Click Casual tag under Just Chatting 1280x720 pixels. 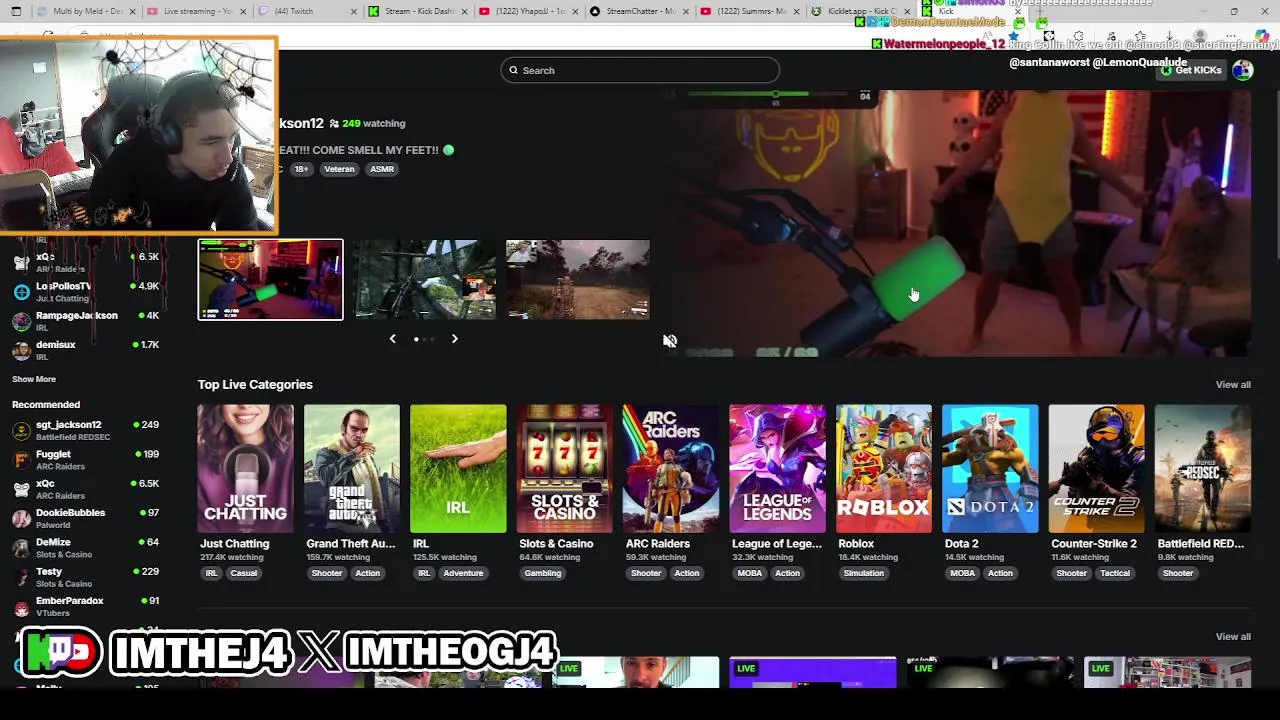coord(244,574)
